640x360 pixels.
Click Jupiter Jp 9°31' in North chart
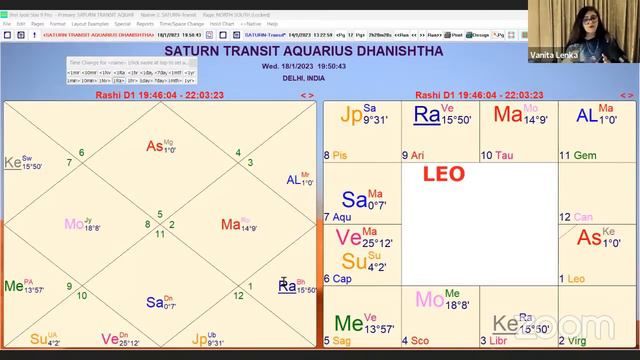click(208, 339)
